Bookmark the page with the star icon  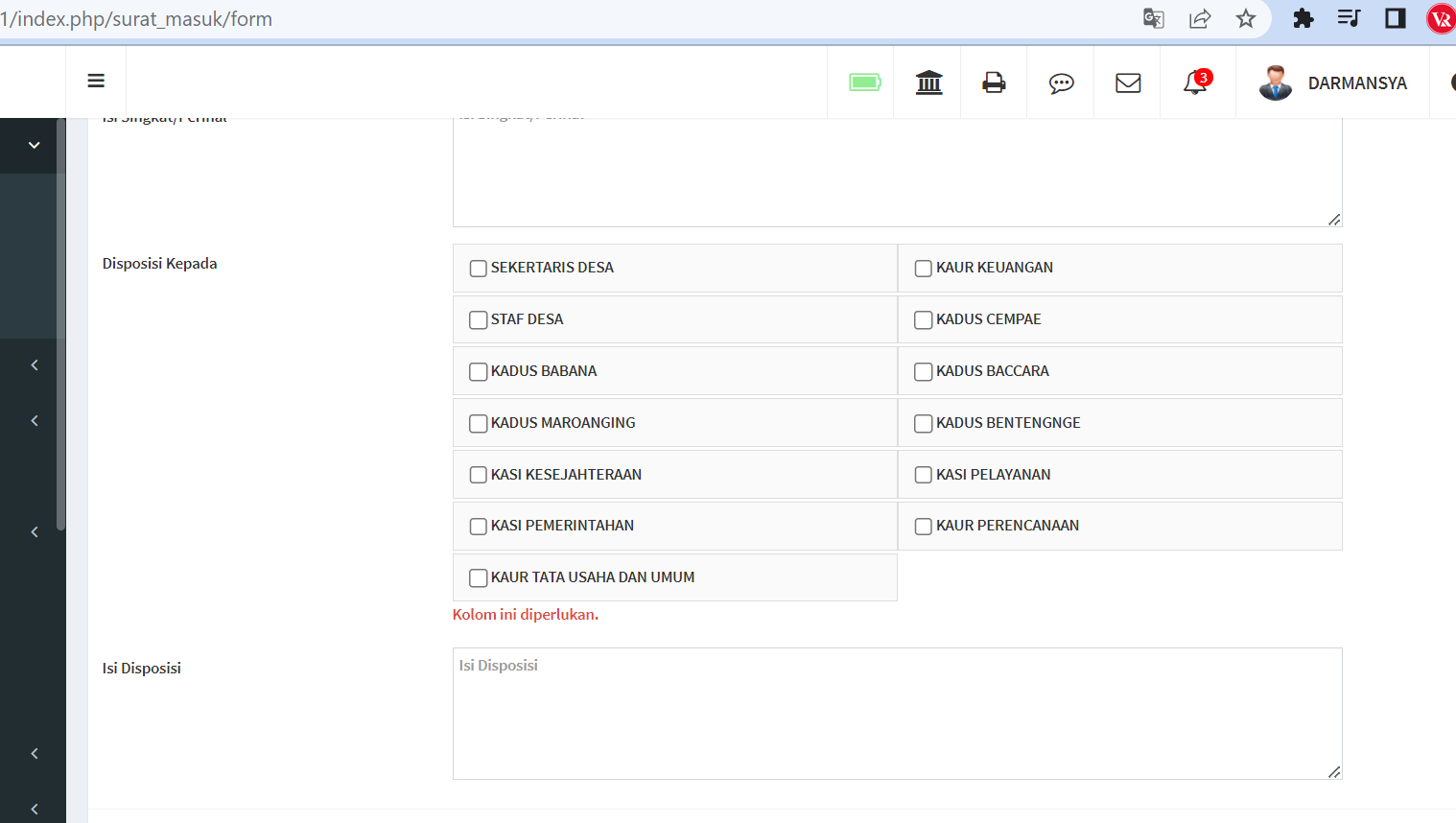1245,18
